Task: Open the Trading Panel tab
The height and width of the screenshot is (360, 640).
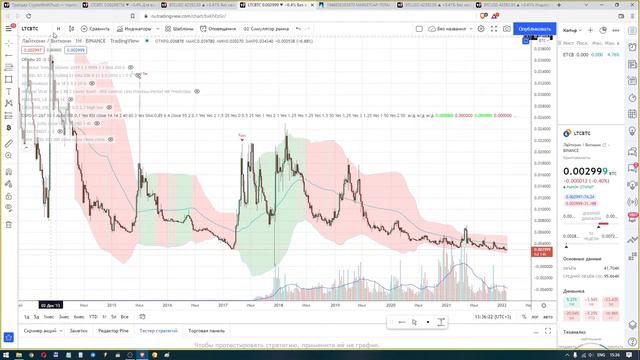Action: coord(207,331)
